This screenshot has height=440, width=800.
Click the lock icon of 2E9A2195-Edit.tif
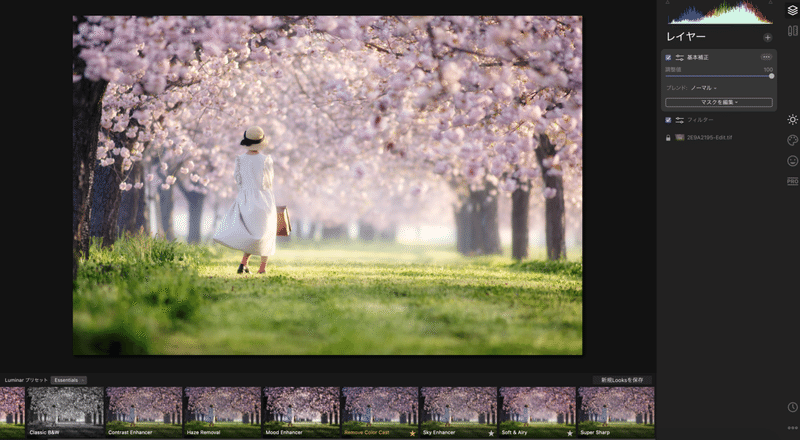coord(668,138)
